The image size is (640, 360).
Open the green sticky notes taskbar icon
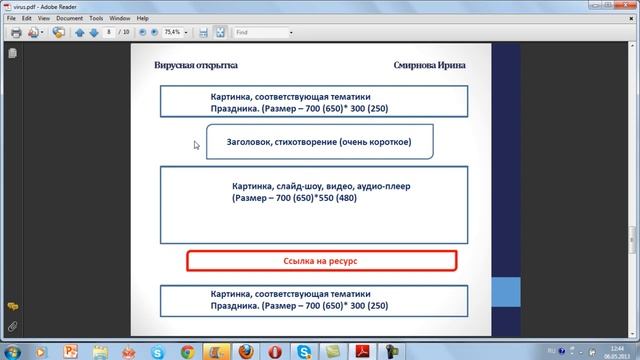point(333,352)
